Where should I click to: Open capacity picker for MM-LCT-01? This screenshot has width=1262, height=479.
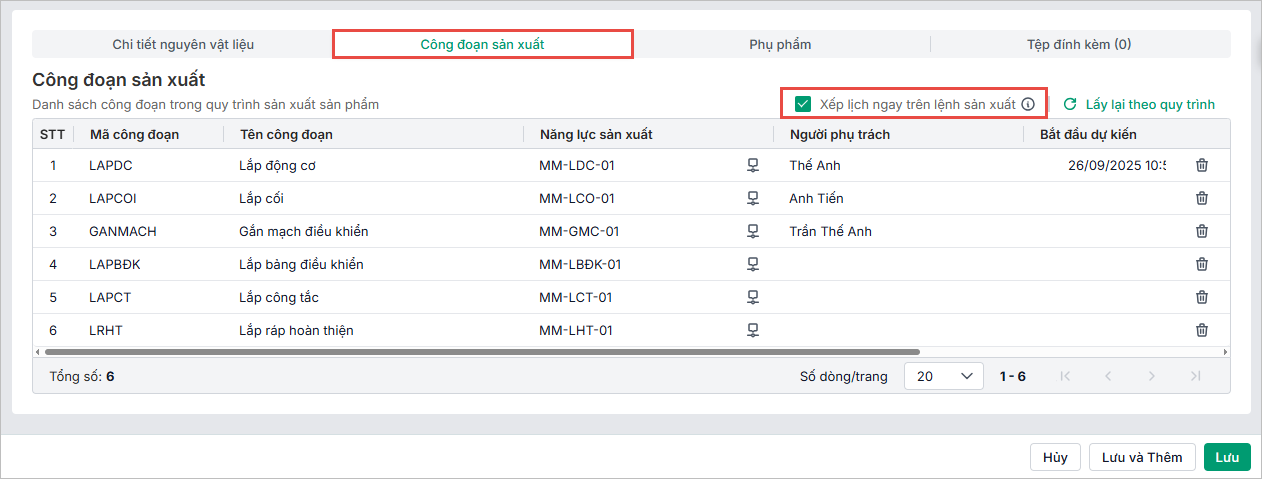[x=752, y=298]
